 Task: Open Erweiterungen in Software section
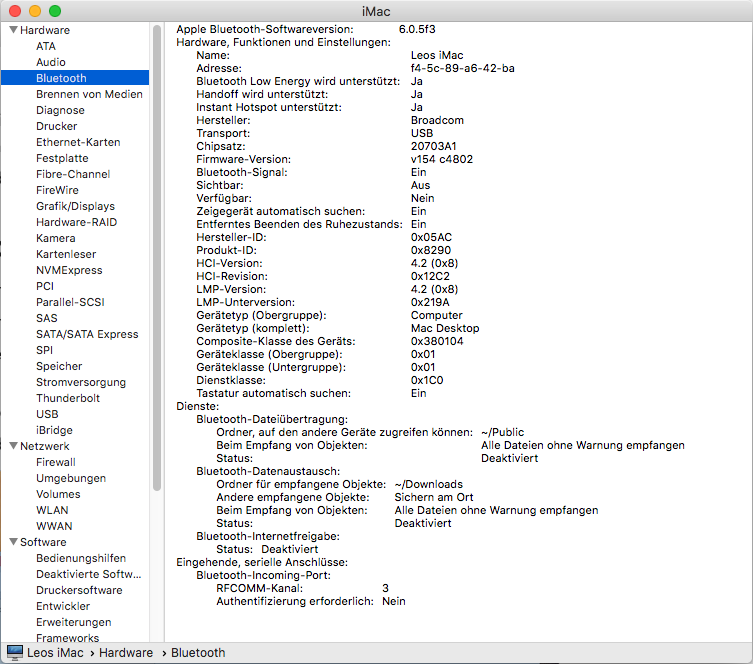click(x=74, y=622)
